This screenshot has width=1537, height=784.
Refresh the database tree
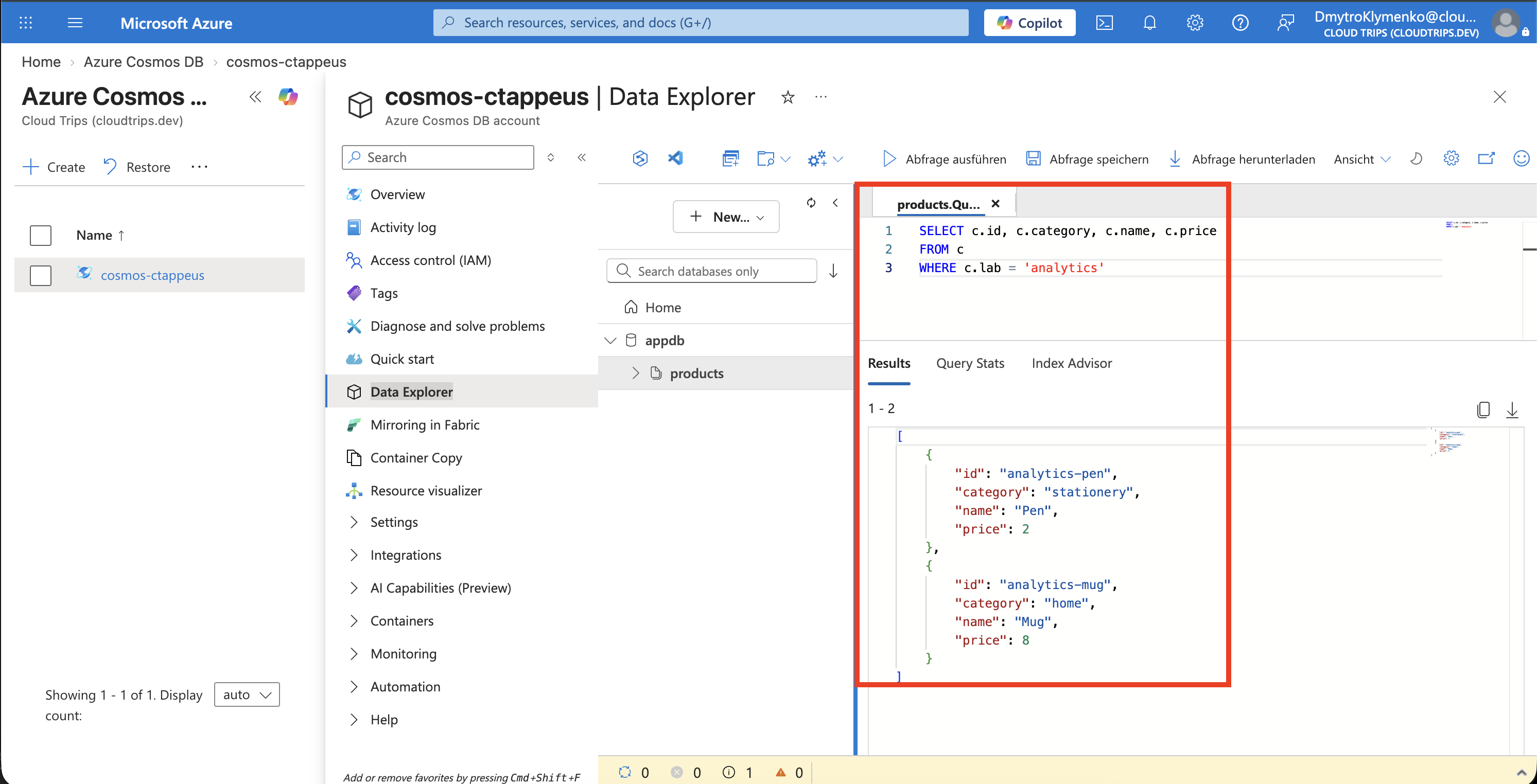(x=811, y=203)
